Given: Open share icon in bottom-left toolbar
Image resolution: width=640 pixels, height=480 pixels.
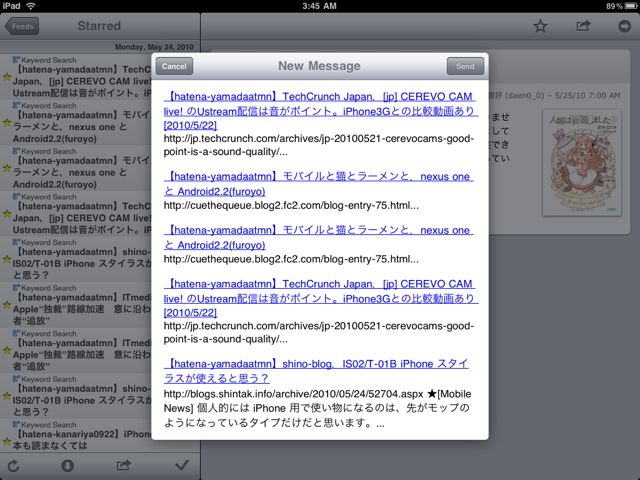Looking at the screenshot, I should pos(123,465).
